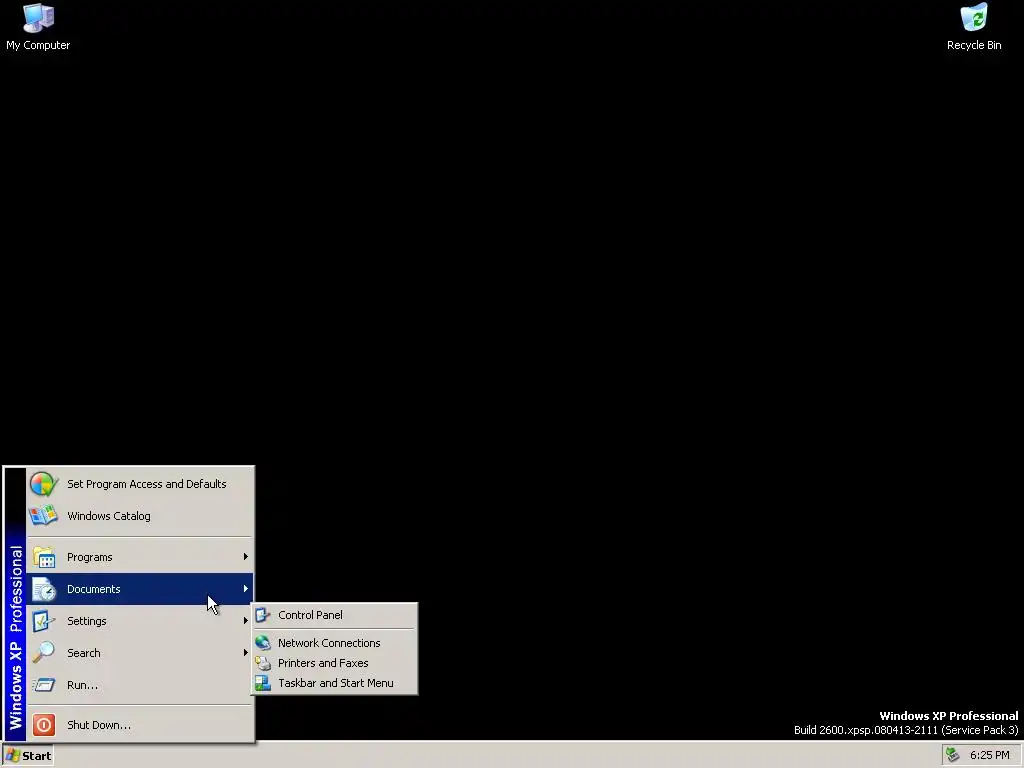Expand the Programs submenu arrow
The width and height of the screenshot is (1024, 768).
coord(246,556)
